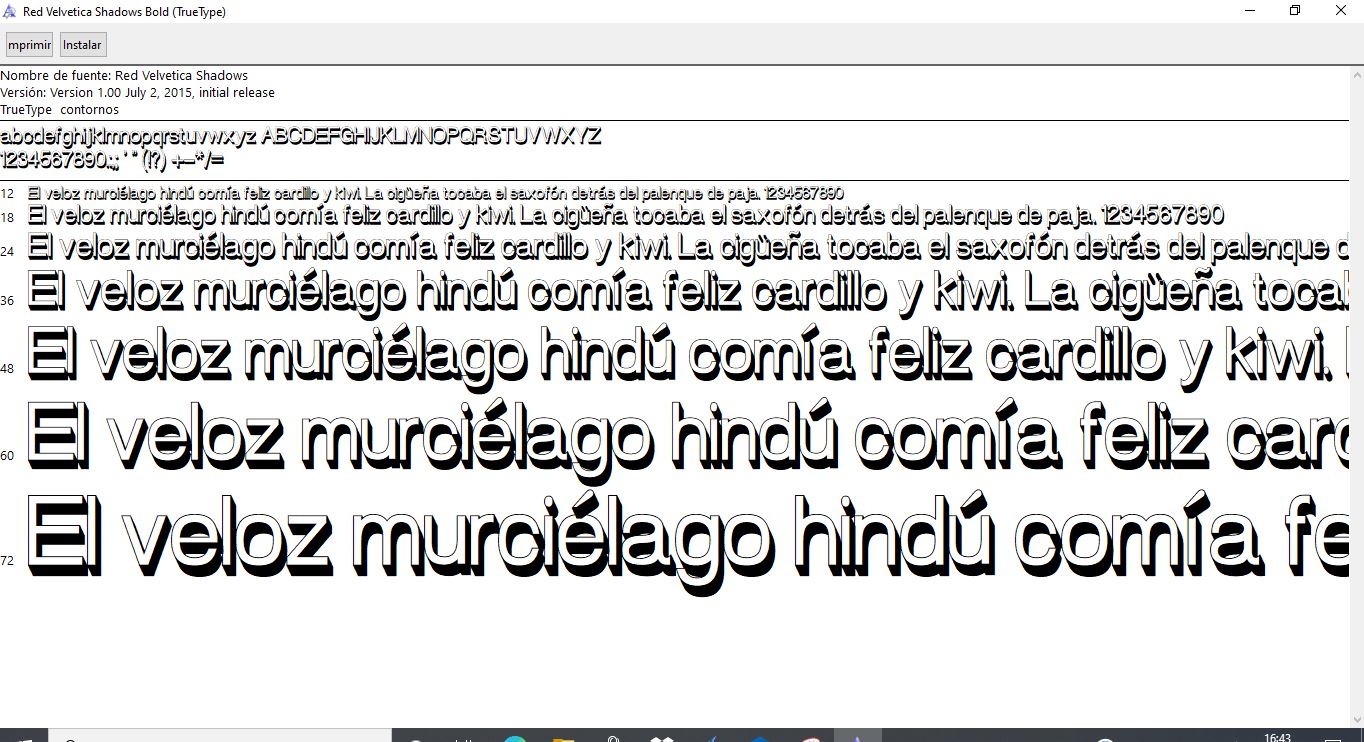Viewport: 1364px width, 742px height.
Task: Click the font viewer icon in title bar
Action: coord(10,11)
